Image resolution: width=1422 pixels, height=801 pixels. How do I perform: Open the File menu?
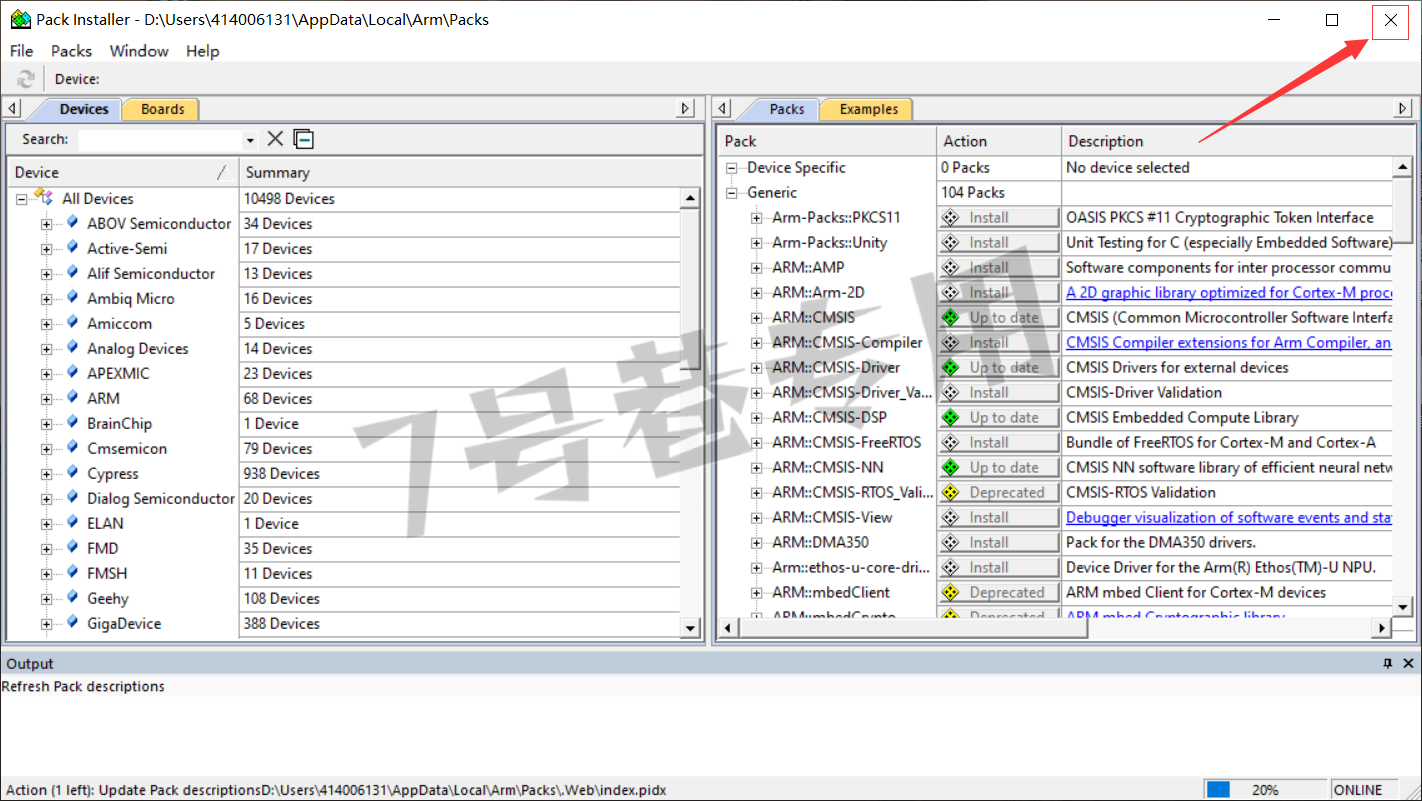click(x=21, y=51)
